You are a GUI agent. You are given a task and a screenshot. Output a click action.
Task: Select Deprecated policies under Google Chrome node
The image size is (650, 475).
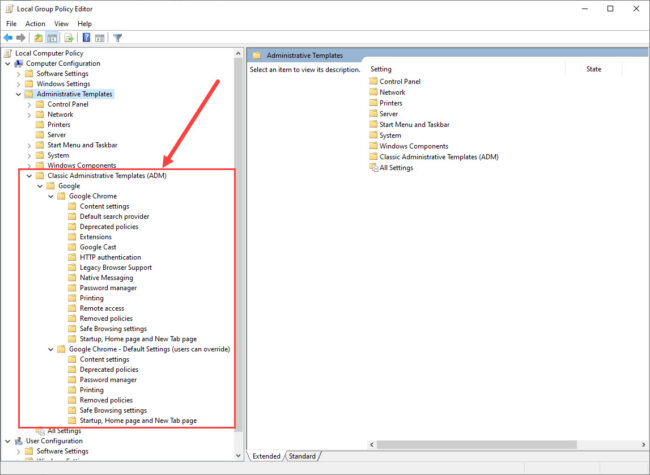(109, 226)
